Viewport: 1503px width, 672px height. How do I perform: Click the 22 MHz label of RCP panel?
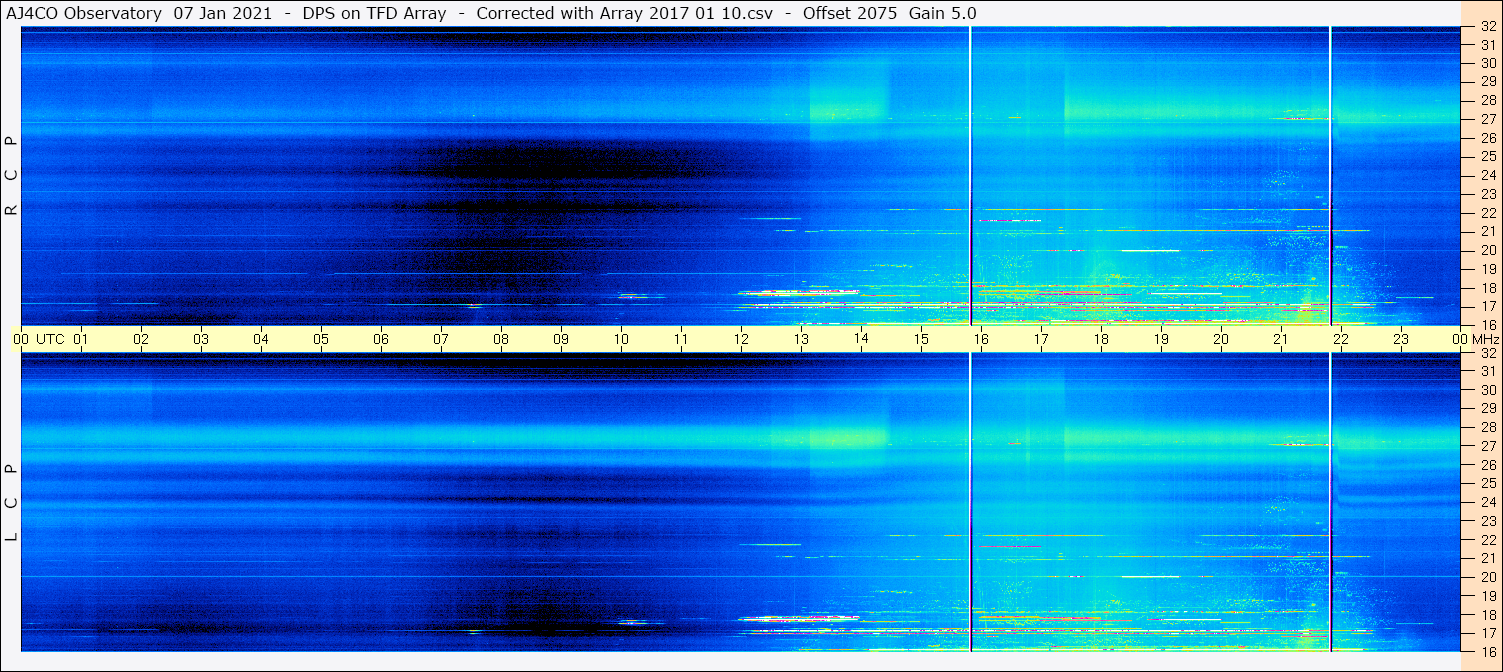pyautogui.click(x=1487, y=213)
